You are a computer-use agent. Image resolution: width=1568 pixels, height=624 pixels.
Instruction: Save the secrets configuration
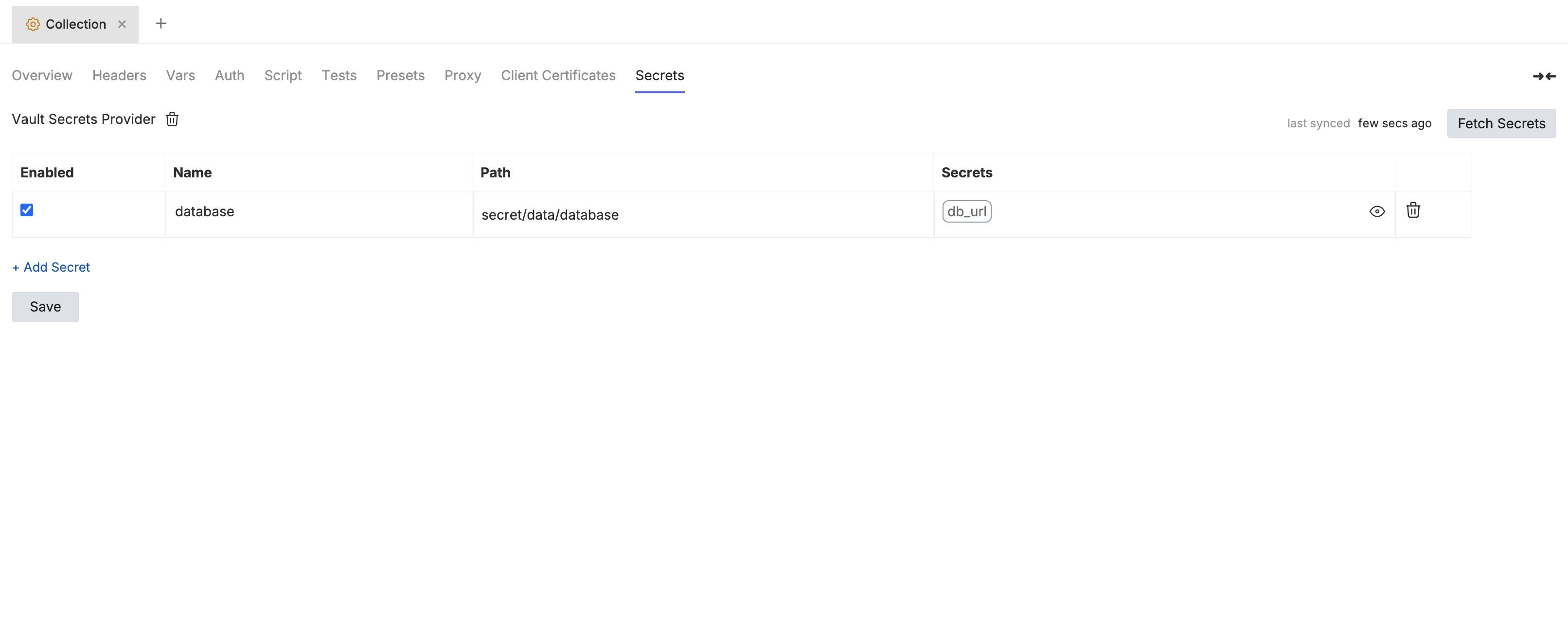45,307
